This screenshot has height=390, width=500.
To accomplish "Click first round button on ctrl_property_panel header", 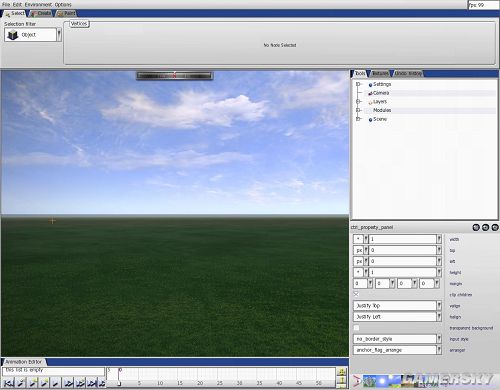I will pyautogui.click(x=476, y=227).
